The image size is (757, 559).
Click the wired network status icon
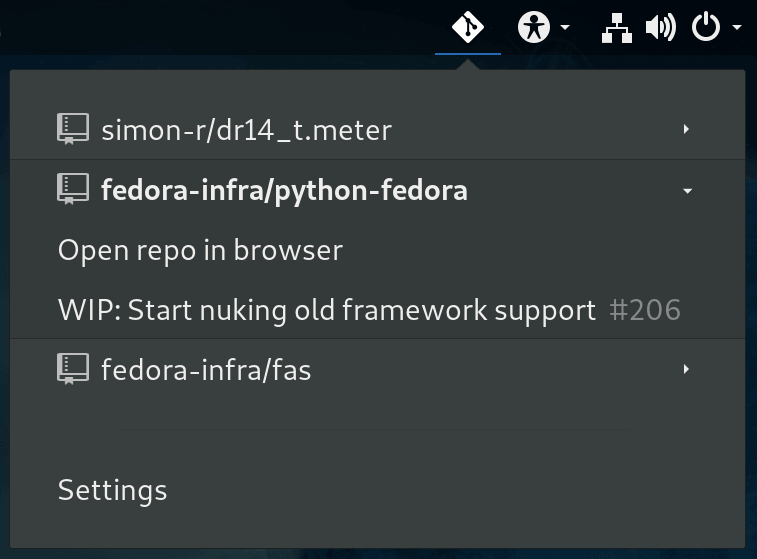[x=616, y=28]
